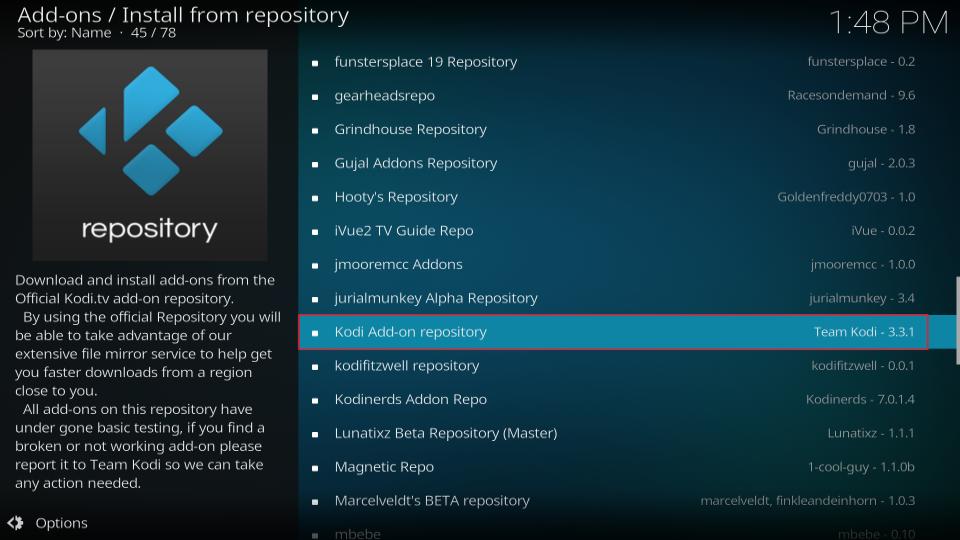Click 'Add-ons / Install from repository' title
The image size is (960, 540).
click(x=183, y=15)
